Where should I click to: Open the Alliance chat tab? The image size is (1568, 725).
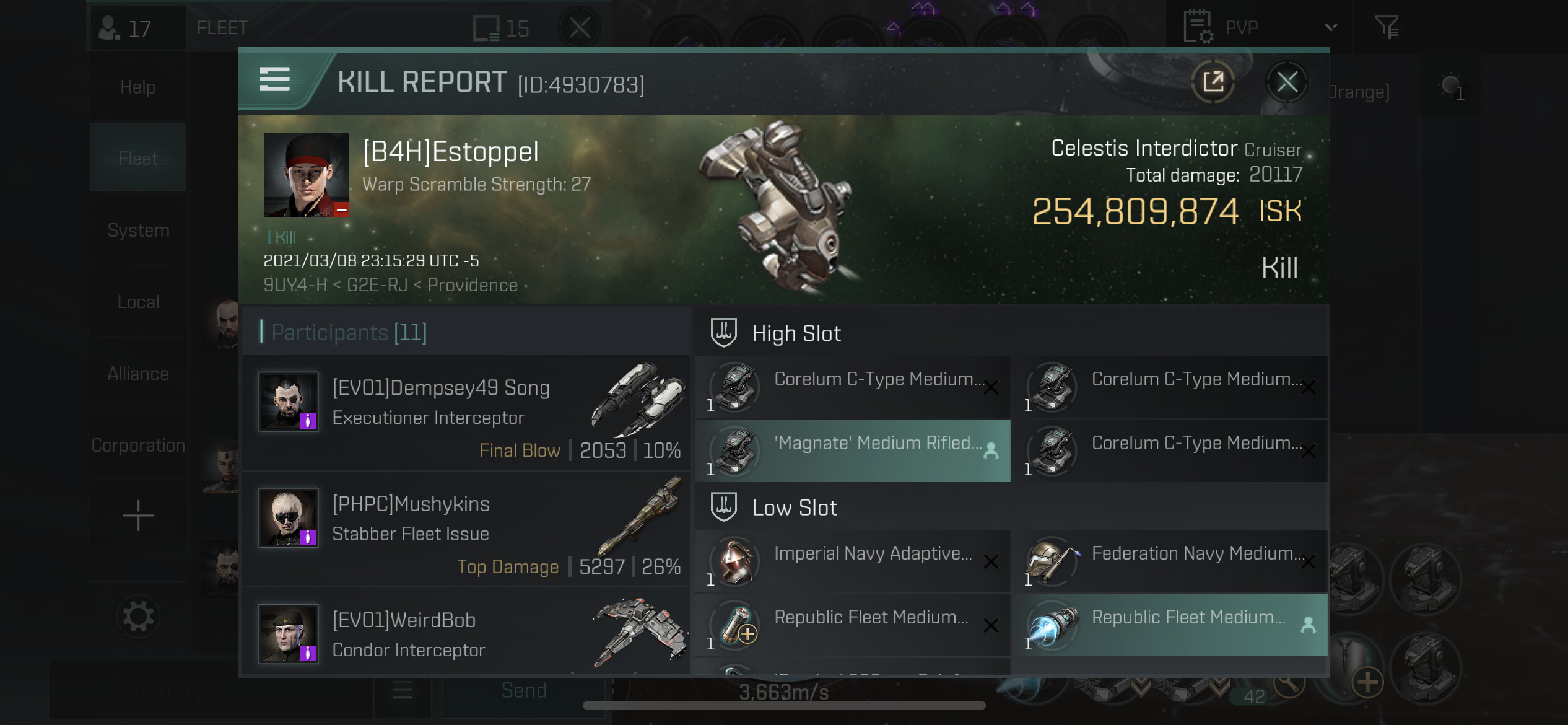[137, 374]
